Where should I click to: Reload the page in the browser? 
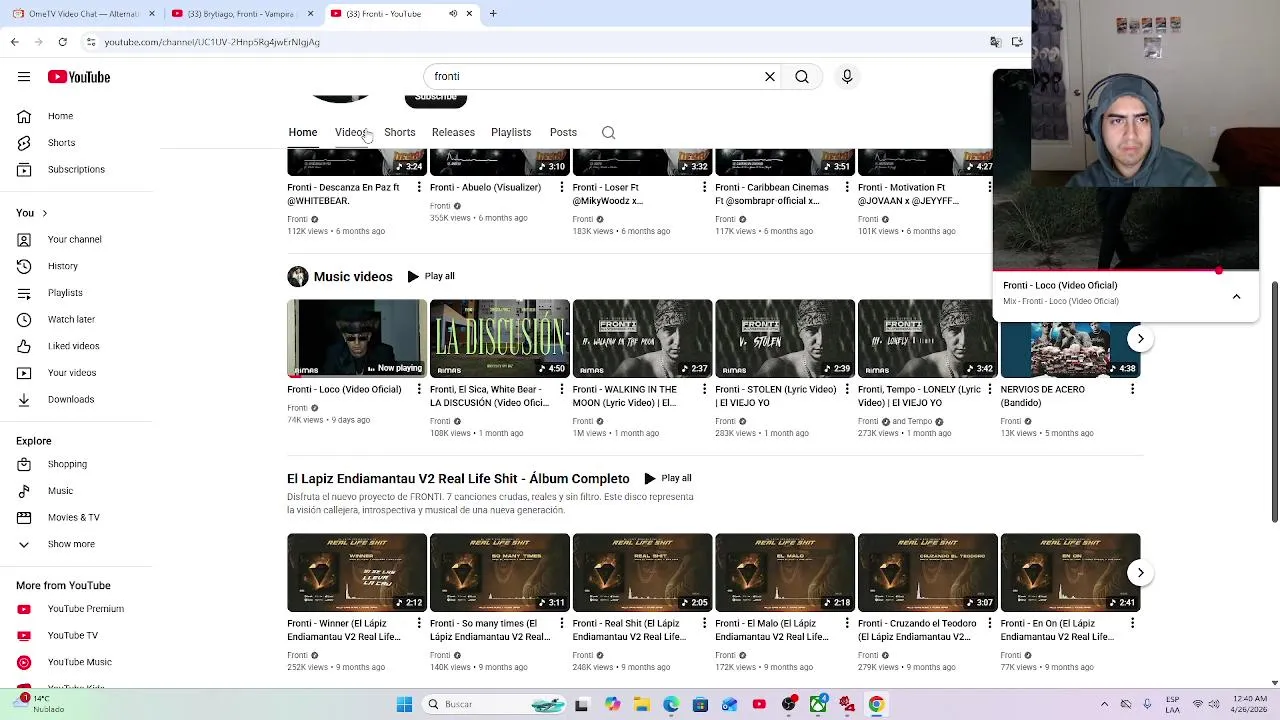[62, 42]
